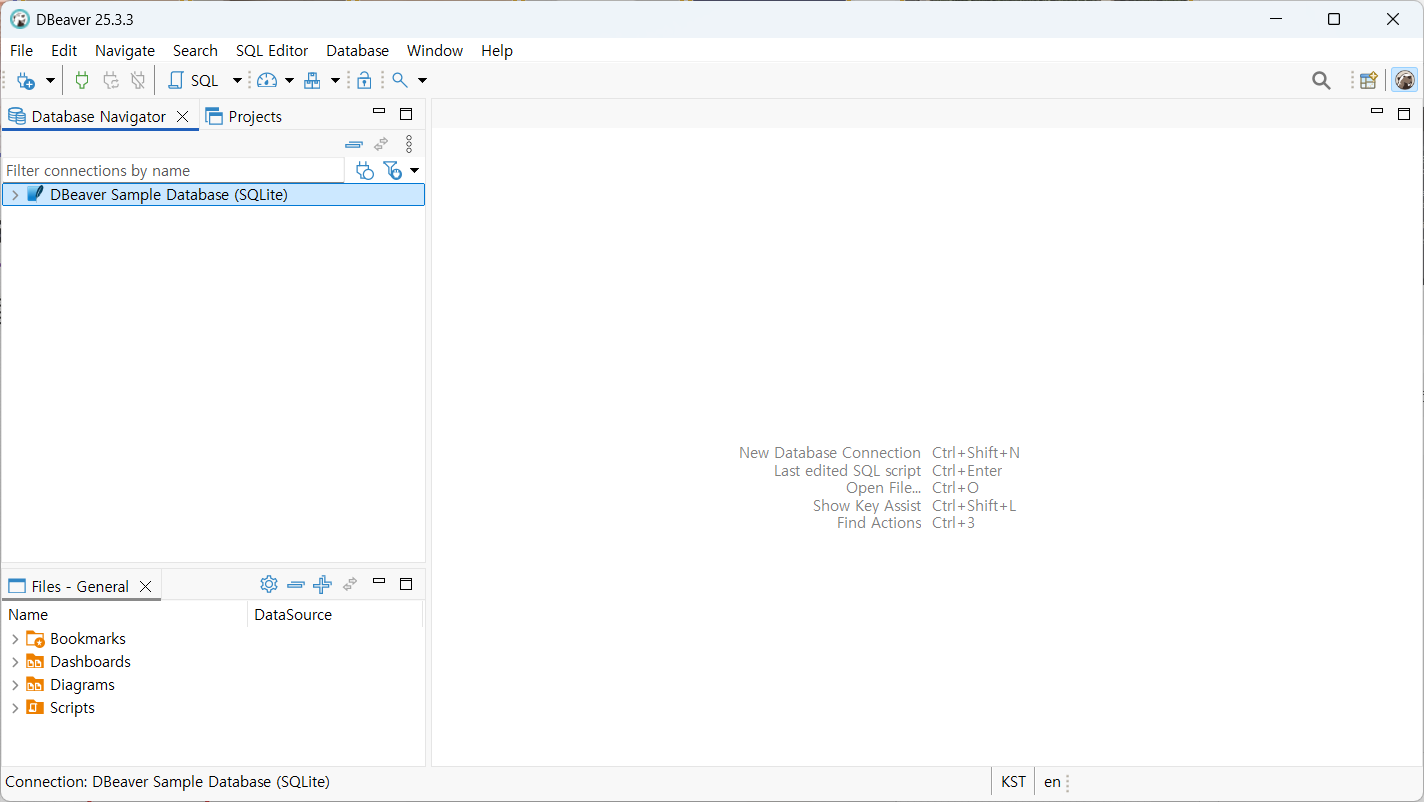Expand the DBeaver Sample Database node
This screenshot has width=1424, height=802.
tap(15, 195)
